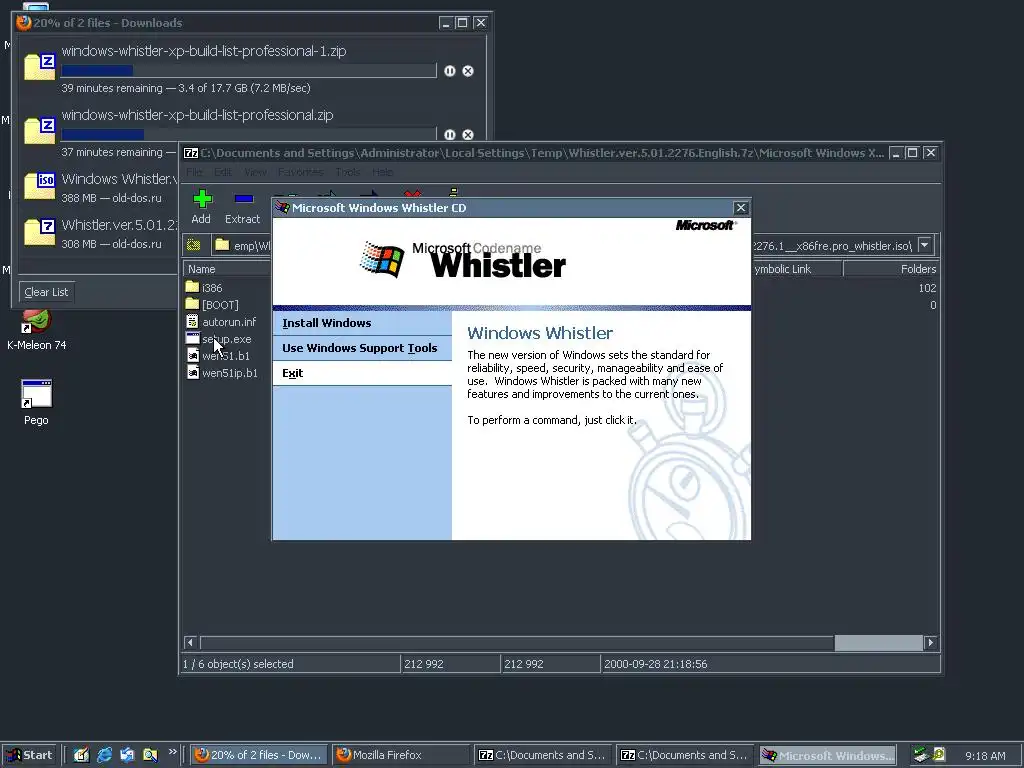Click 7-Zip horizontal scrollbar right arrow
Viewport: 1024px width, 768px height.
(x=931, y=643)
